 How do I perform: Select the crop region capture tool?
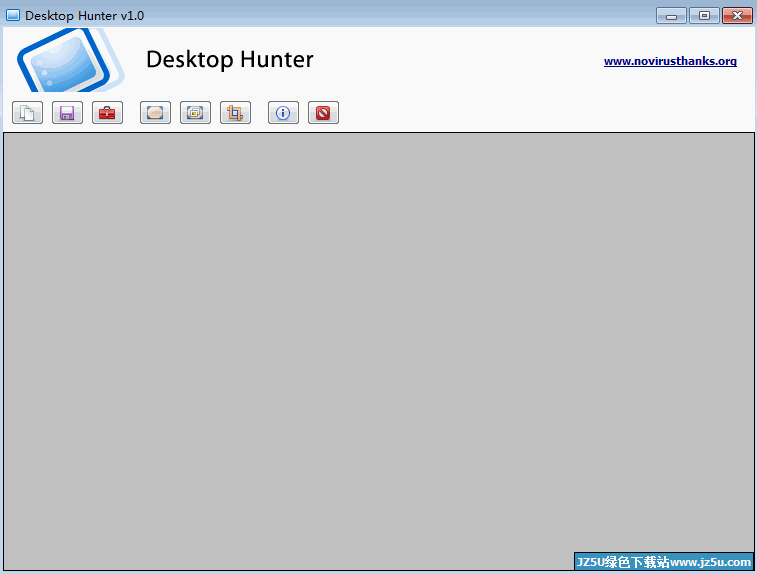click(x=236, y=112)
